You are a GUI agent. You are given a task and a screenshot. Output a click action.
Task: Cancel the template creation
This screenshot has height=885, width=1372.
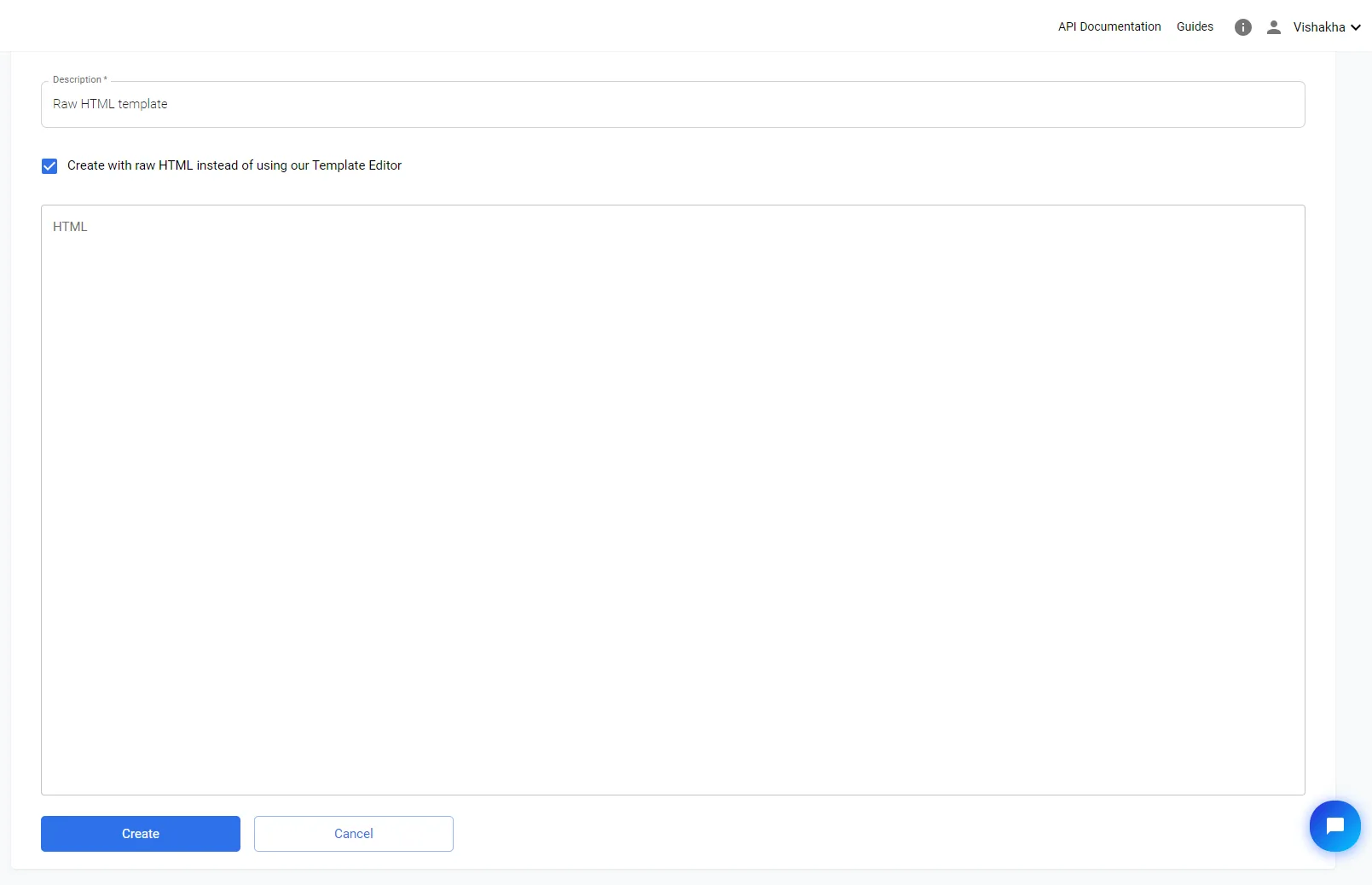353,833
